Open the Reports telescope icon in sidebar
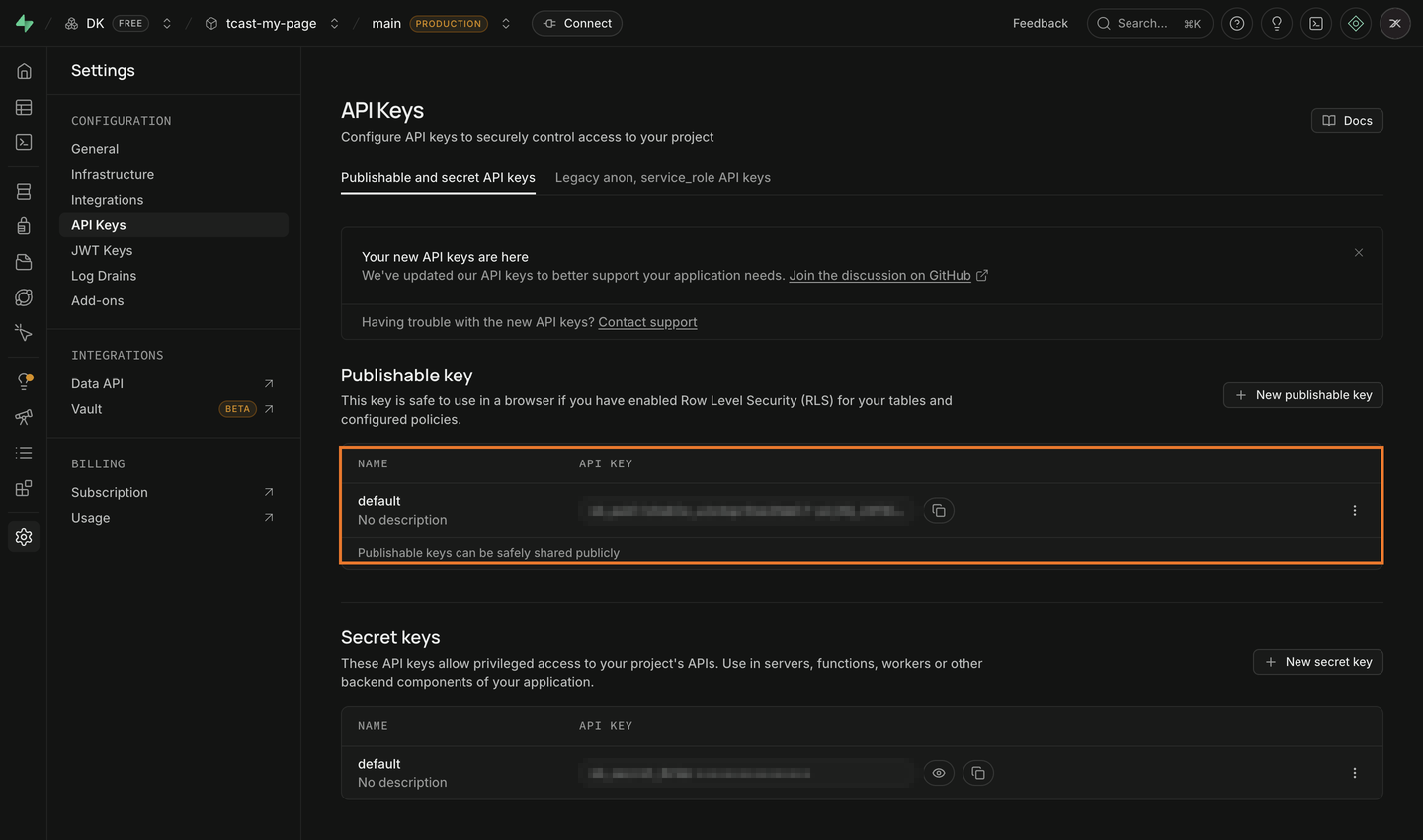This screenshot has width=1423, height=840. (x=24, y=417)
